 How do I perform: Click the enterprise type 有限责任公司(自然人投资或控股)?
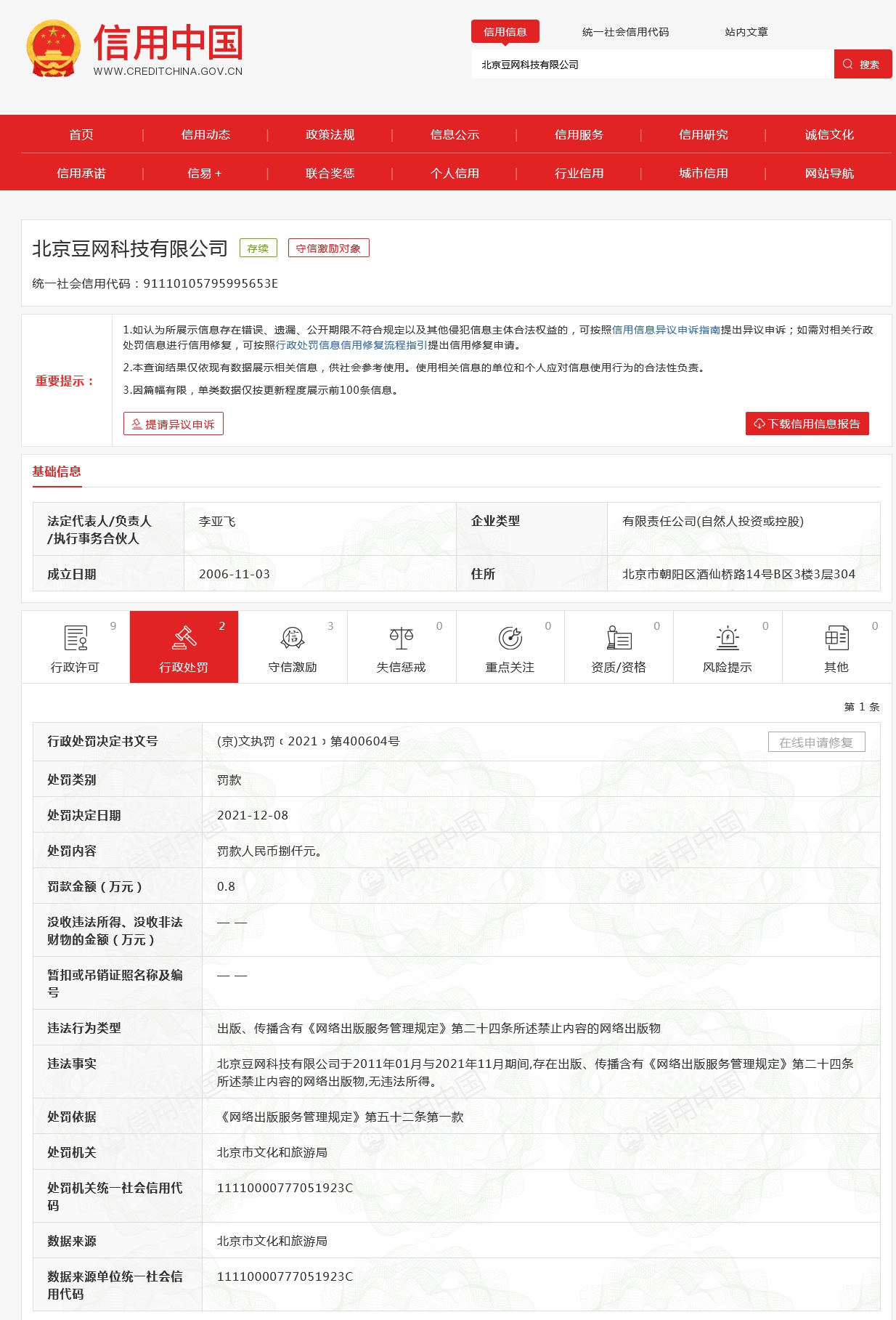click(713, 521)
